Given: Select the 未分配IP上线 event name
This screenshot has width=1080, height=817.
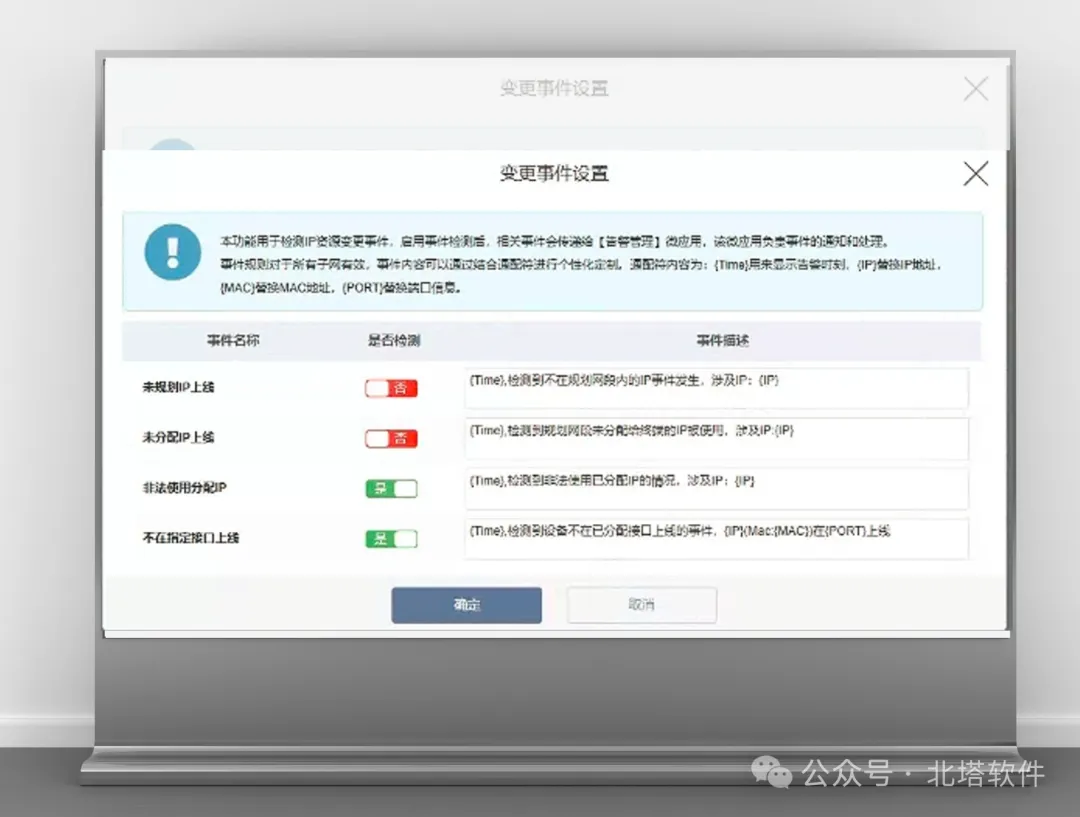Looking at the screenshot, I should pos(178,437).
